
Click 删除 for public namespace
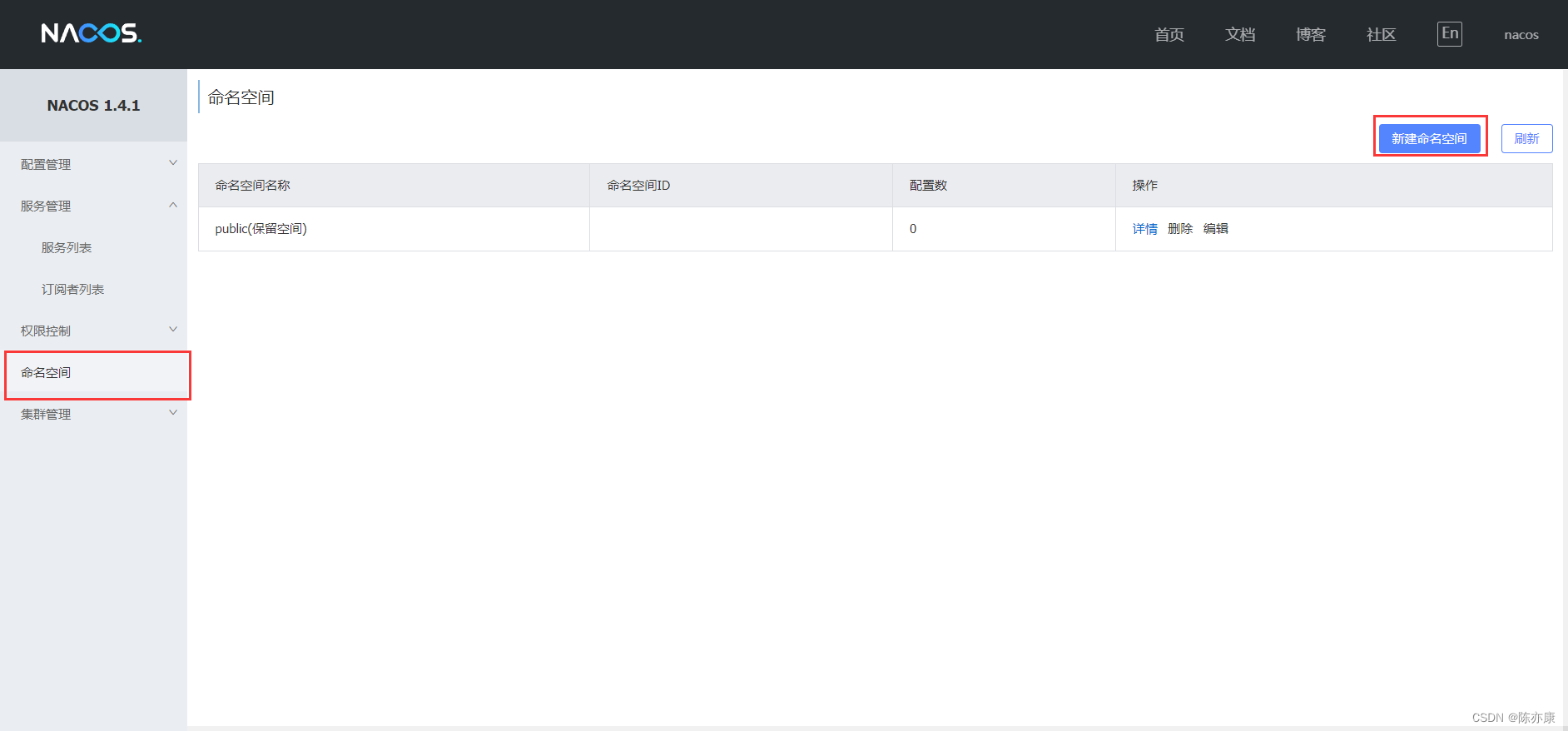(1180, 229)
